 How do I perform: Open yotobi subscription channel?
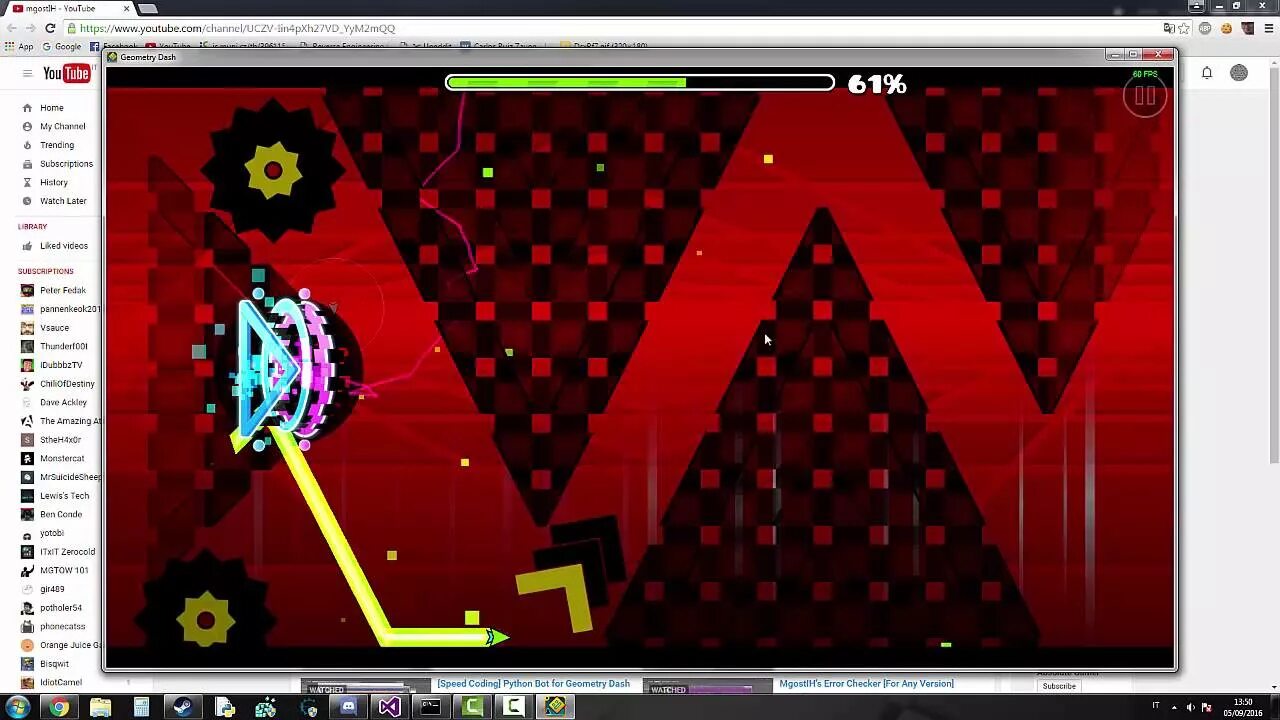click(52, 533)
